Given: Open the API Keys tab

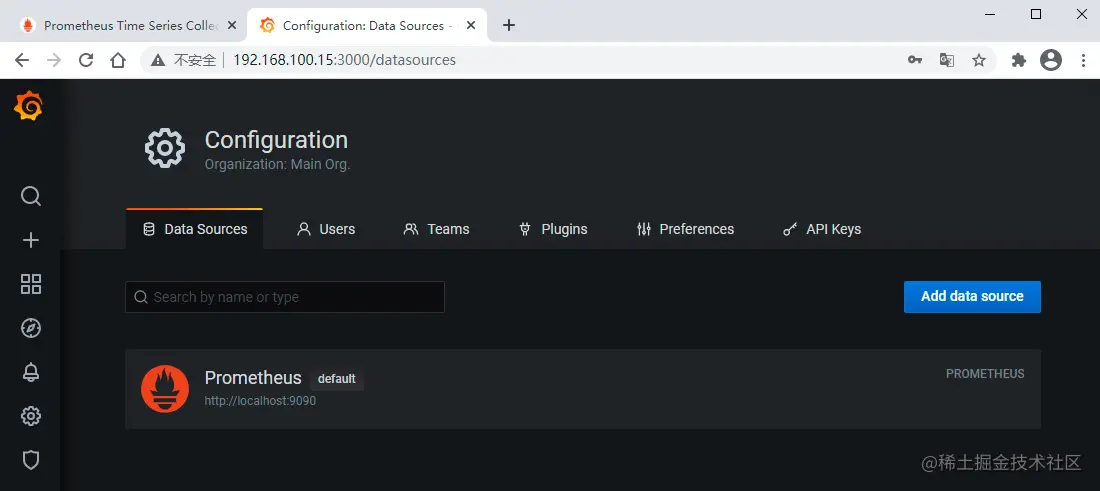Looking at the screenshot, I should tap(821, 229).
